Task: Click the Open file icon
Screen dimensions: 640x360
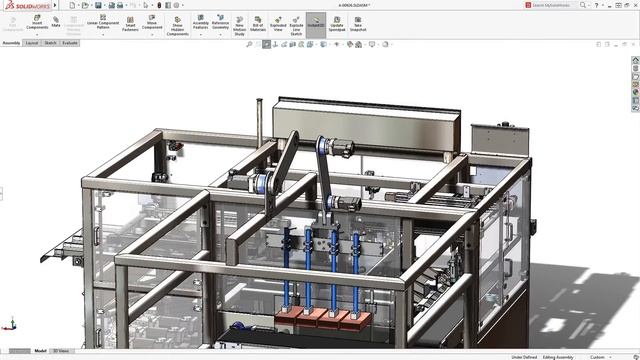Action: [x=85, y=5]
